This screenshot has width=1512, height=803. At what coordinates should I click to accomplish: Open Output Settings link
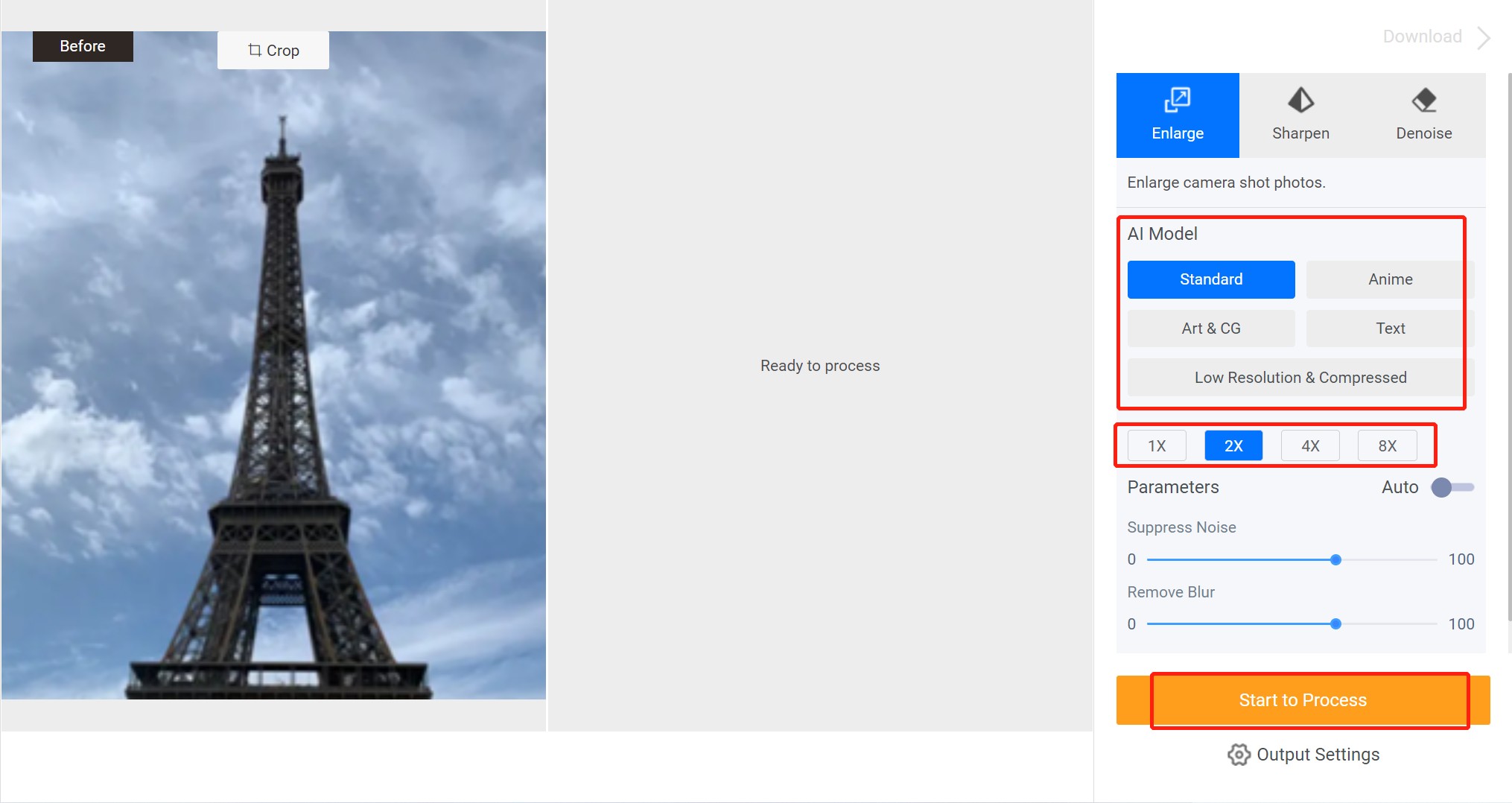1318,755
